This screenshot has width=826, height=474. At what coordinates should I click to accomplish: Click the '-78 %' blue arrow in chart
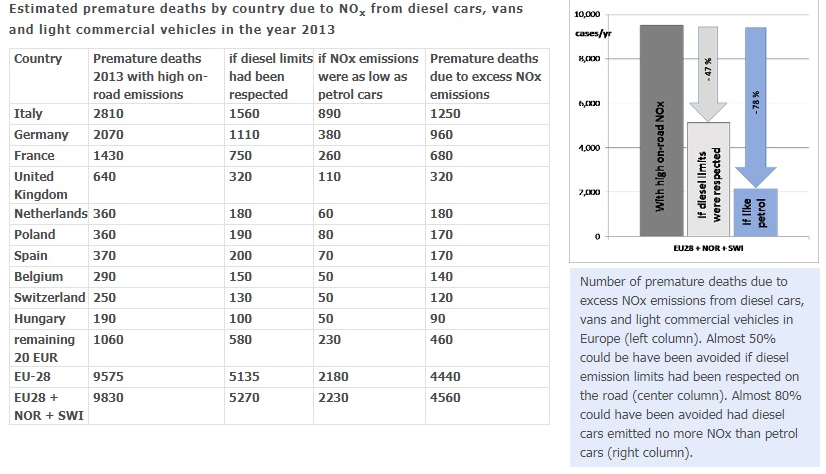(756, 105)
